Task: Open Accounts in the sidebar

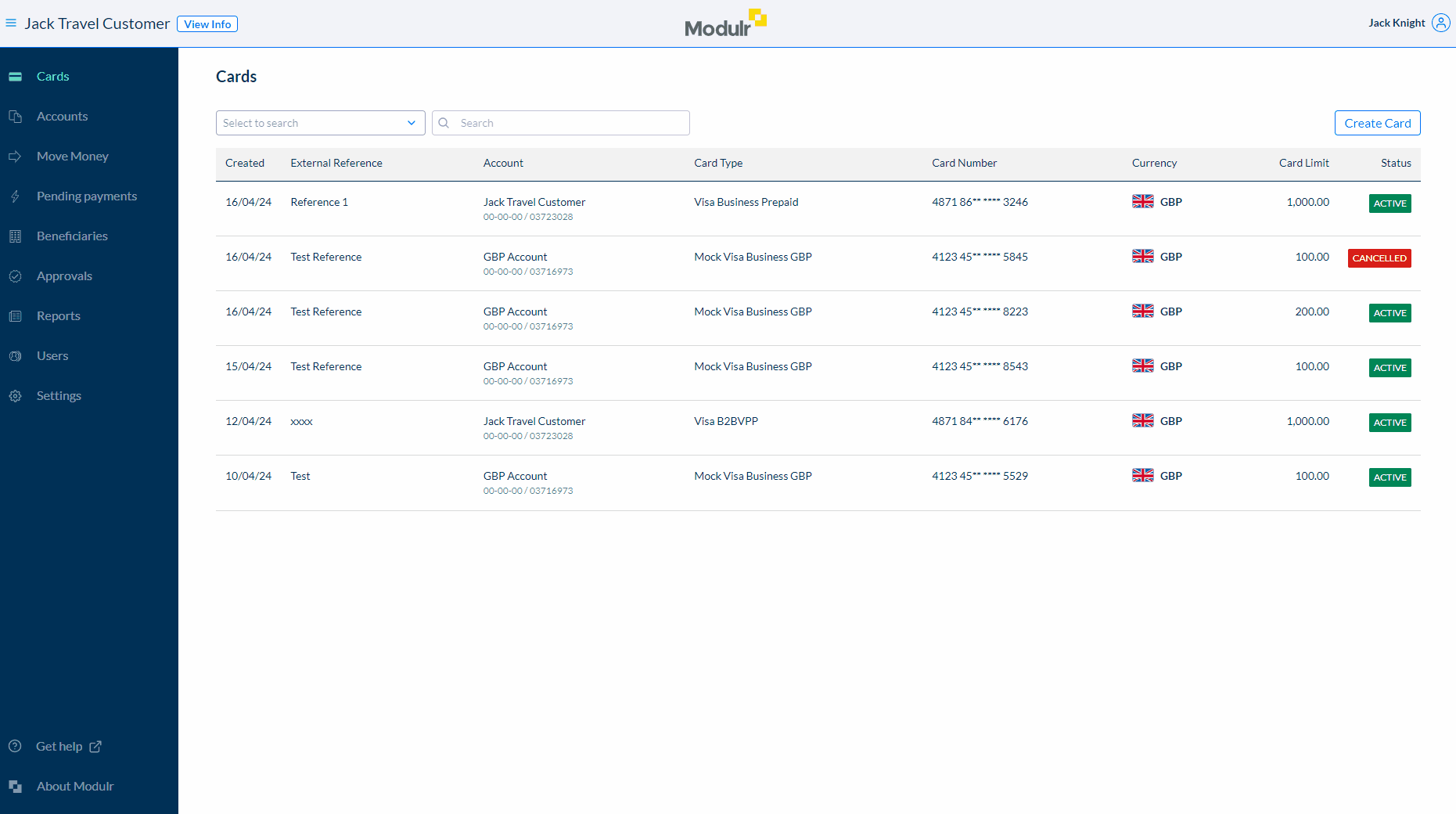Action: click(x=62, y=117)
